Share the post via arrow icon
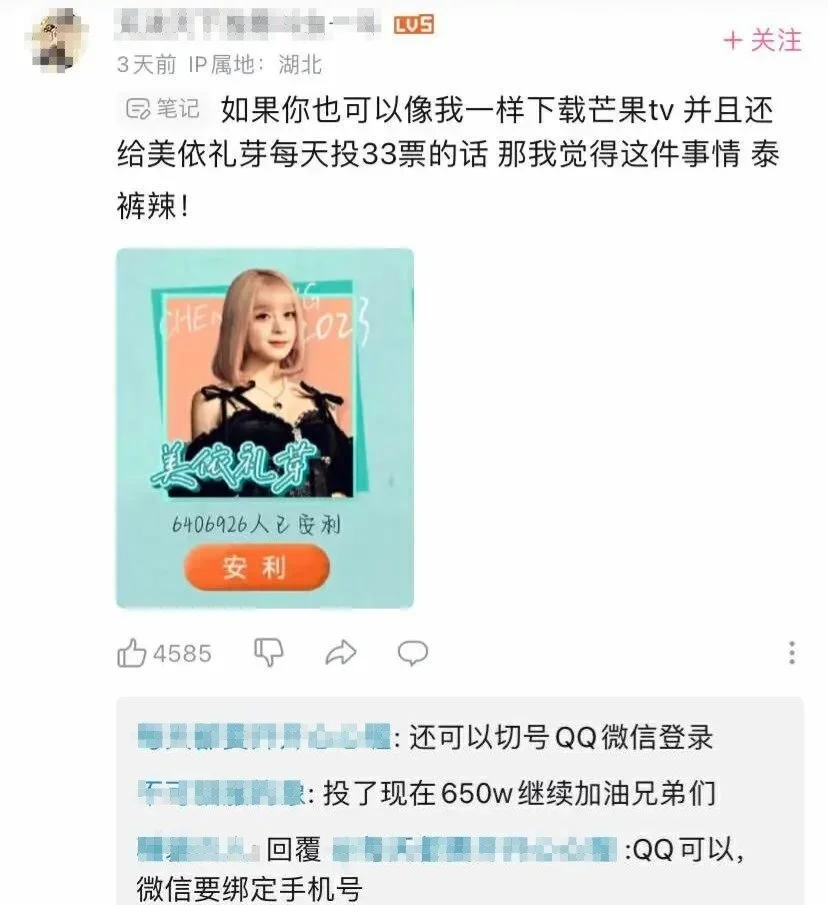Viewport: 828px width, 905px height. coord(341,653)
